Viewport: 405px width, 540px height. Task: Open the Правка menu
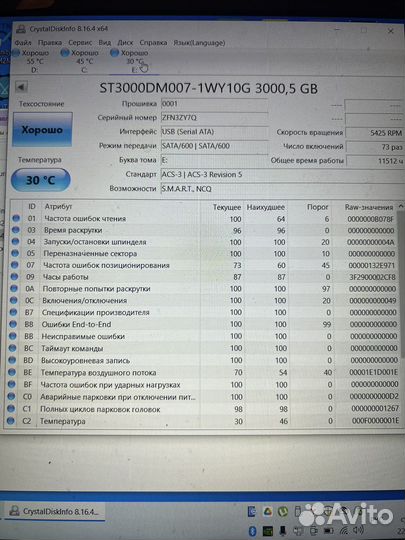[50, 43]
